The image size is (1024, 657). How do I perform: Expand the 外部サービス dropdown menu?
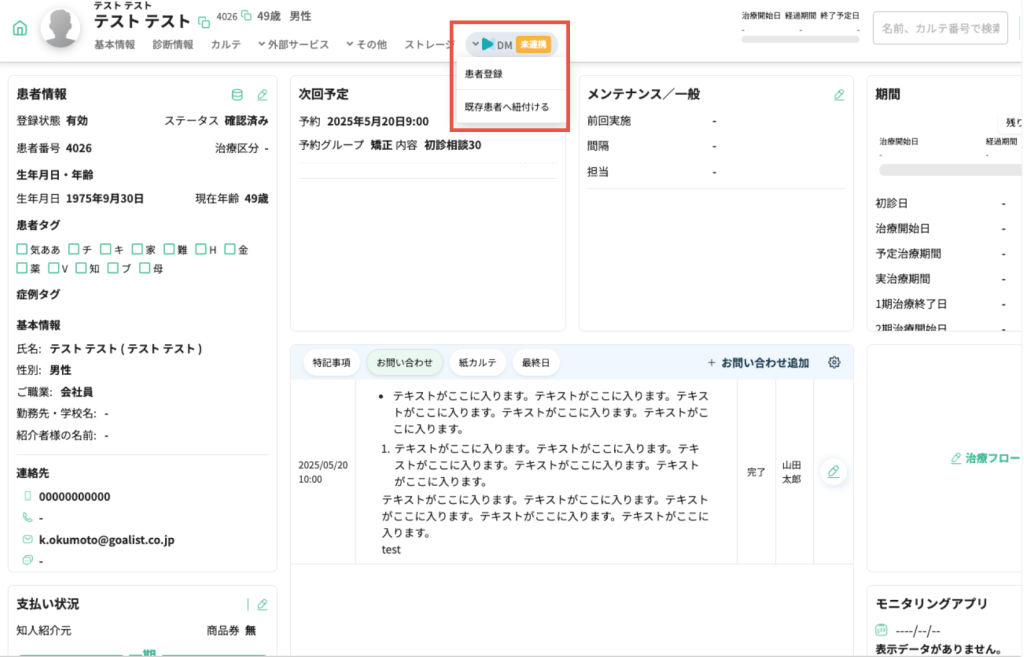pos(293,44)
